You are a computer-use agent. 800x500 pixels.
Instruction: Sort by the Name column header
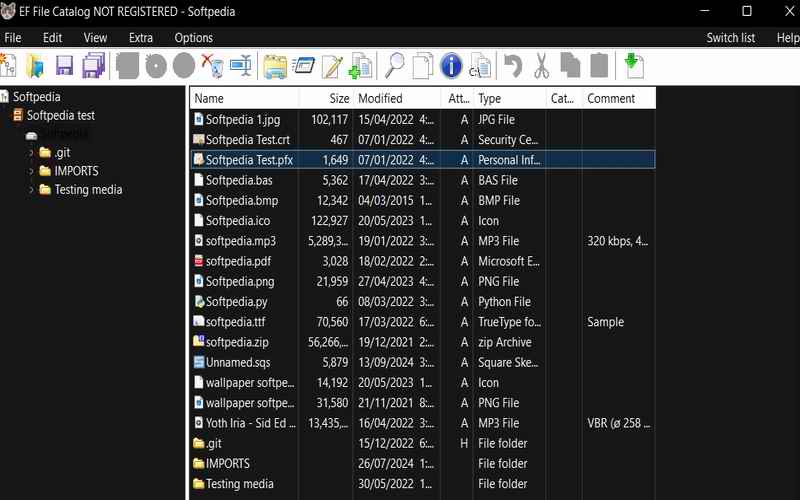(244, 98)
